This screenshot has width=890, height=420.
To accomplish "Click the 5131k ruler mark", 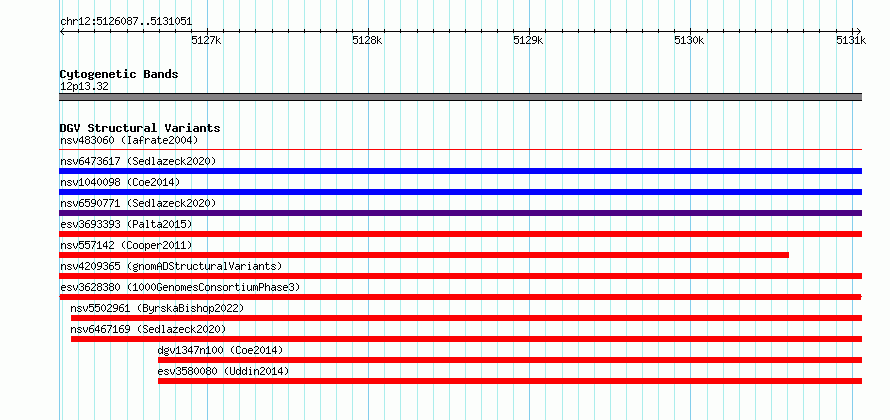I will pyautogui.click(x=851, y=41).
